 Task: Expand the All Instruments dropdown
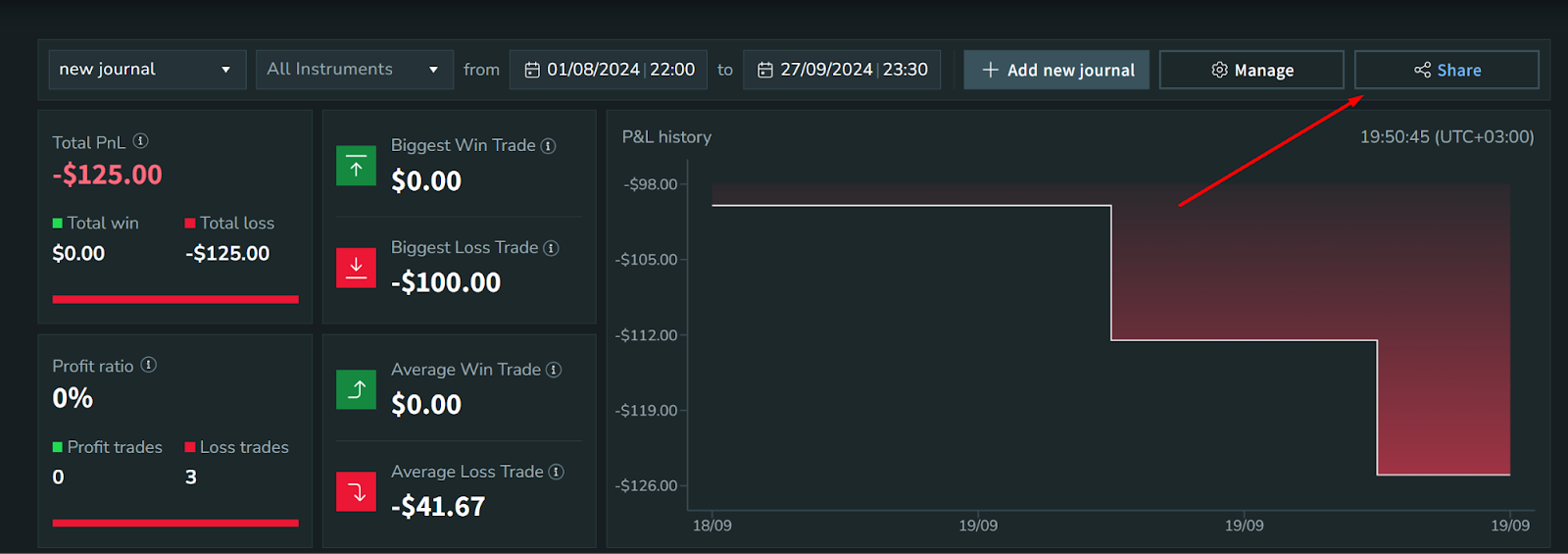pyautogui.click(x=354, y=70)
